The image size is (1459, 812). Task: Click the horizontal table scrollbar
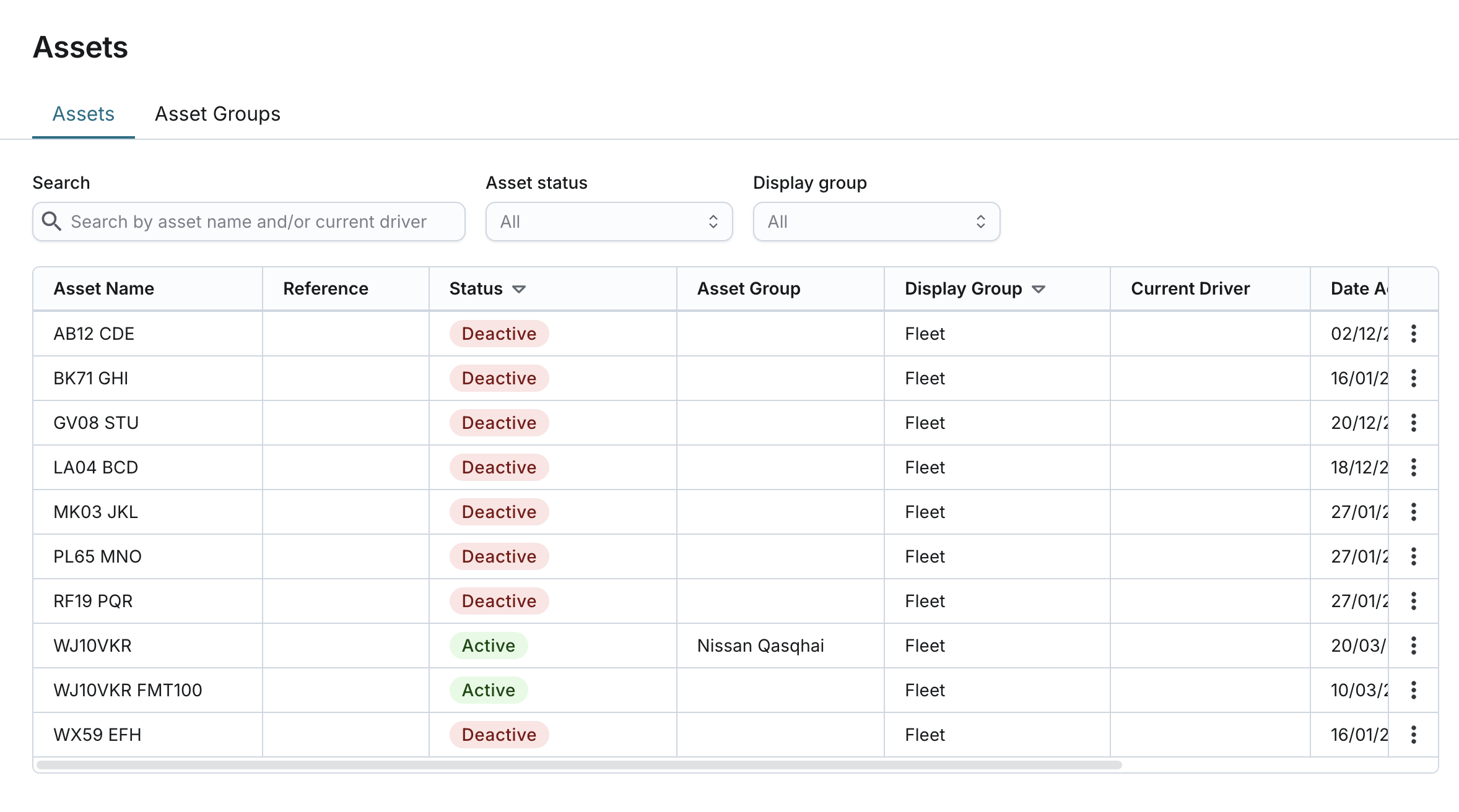579,765
